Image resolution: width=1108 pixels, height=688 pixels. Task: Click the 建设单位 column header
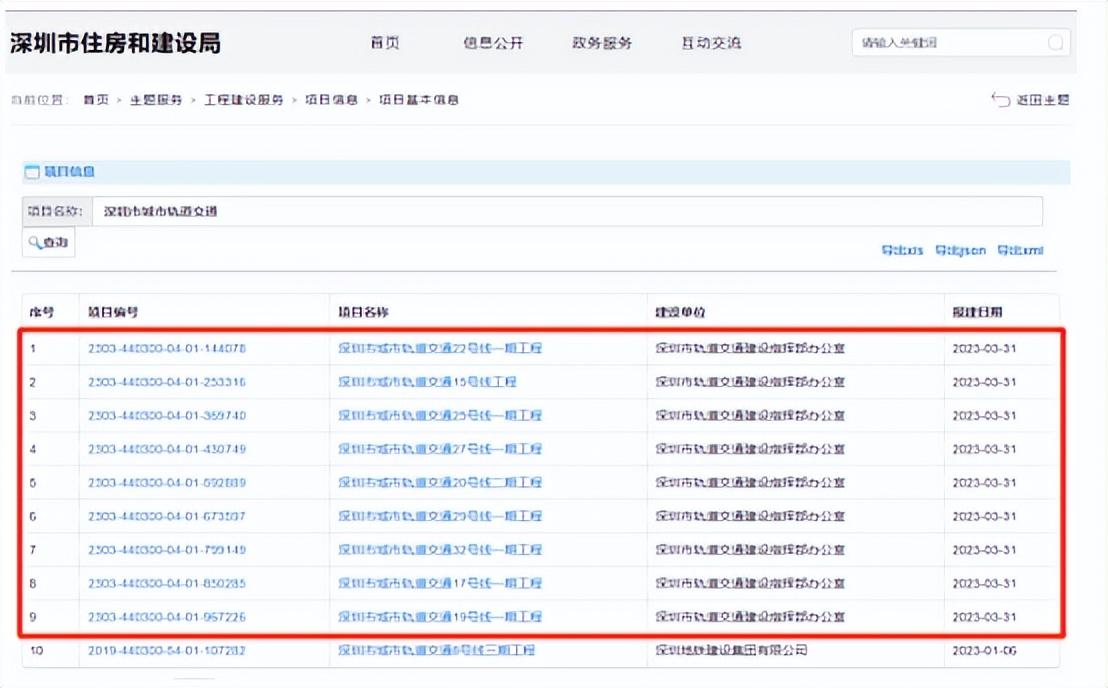[680, 312]
